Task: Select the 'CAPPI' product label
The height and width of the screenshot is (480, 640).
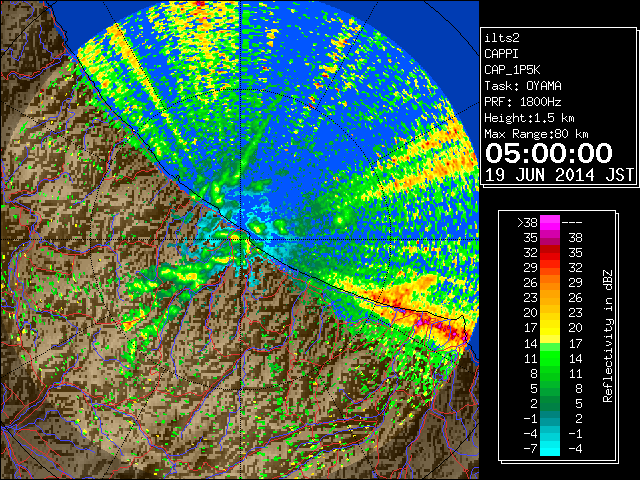Action: (x=501, y=54)
